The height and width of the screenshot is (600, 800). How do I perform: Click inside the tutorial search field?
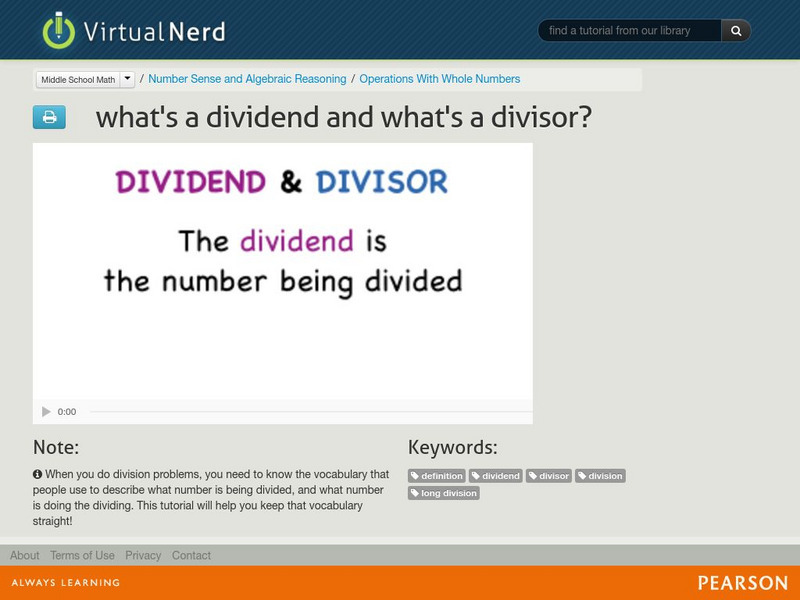[x=630, y=30]
